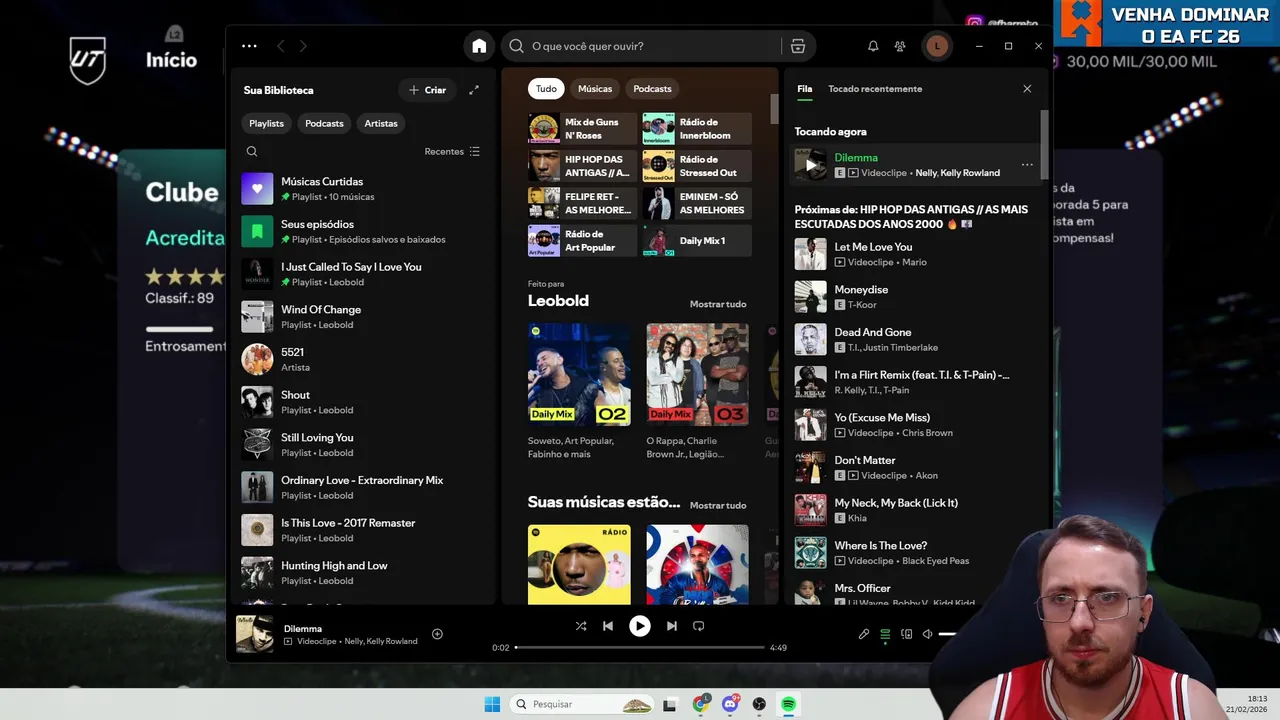Adjust the volume slider
1280x720 pixels.
(x=948, y=634)
